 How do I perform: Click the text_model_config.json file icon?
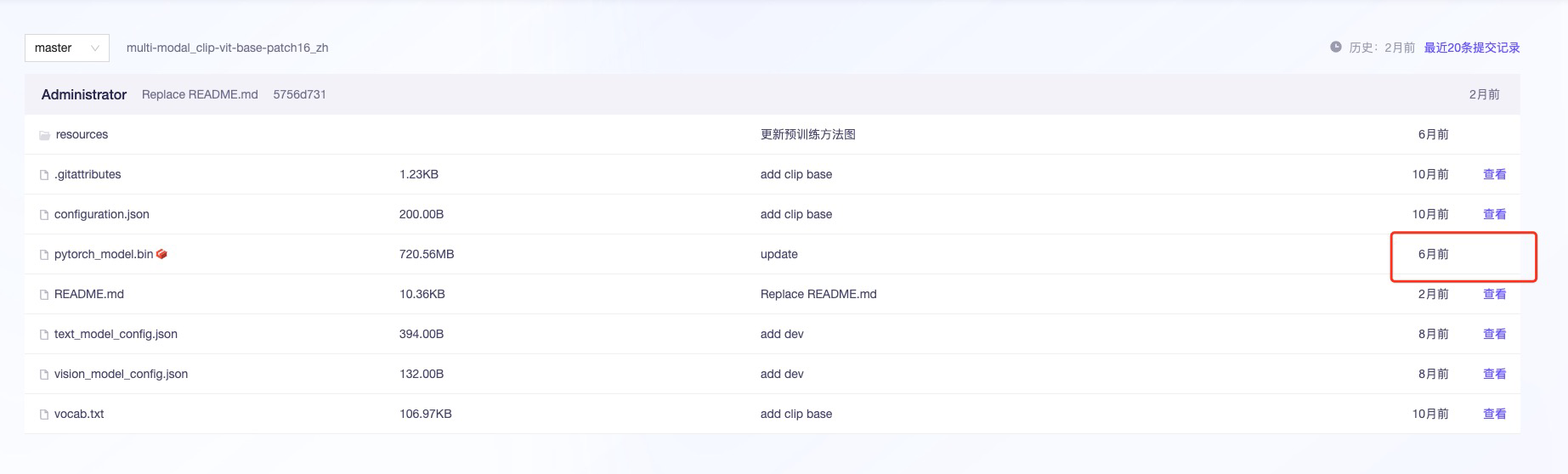pyautogui.click(x=44, y=335)
